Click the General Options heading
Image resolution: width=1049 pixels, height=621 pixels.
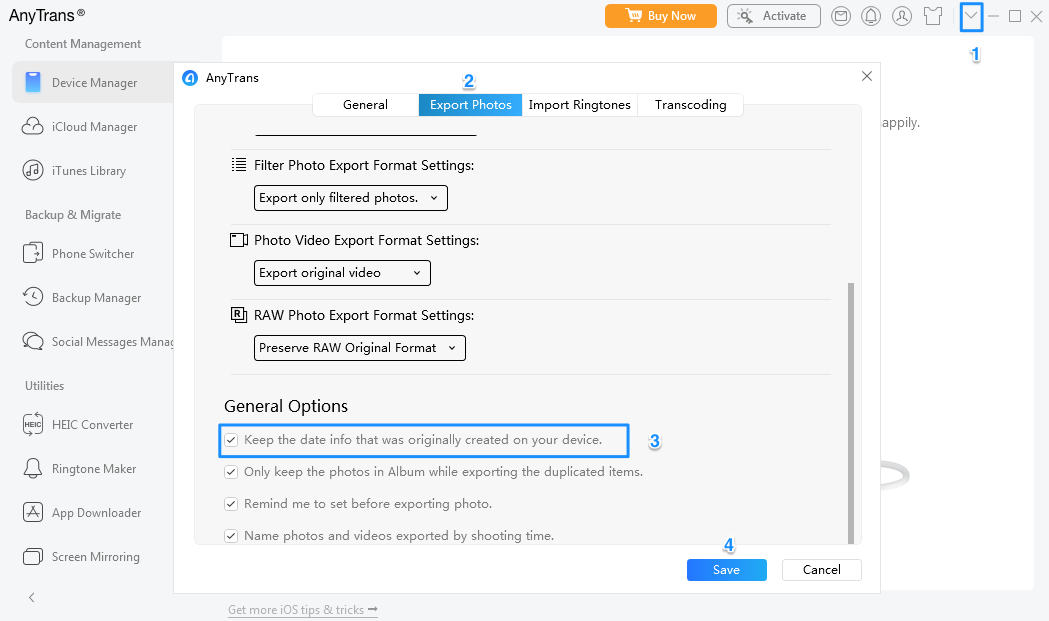click(286, 406)
